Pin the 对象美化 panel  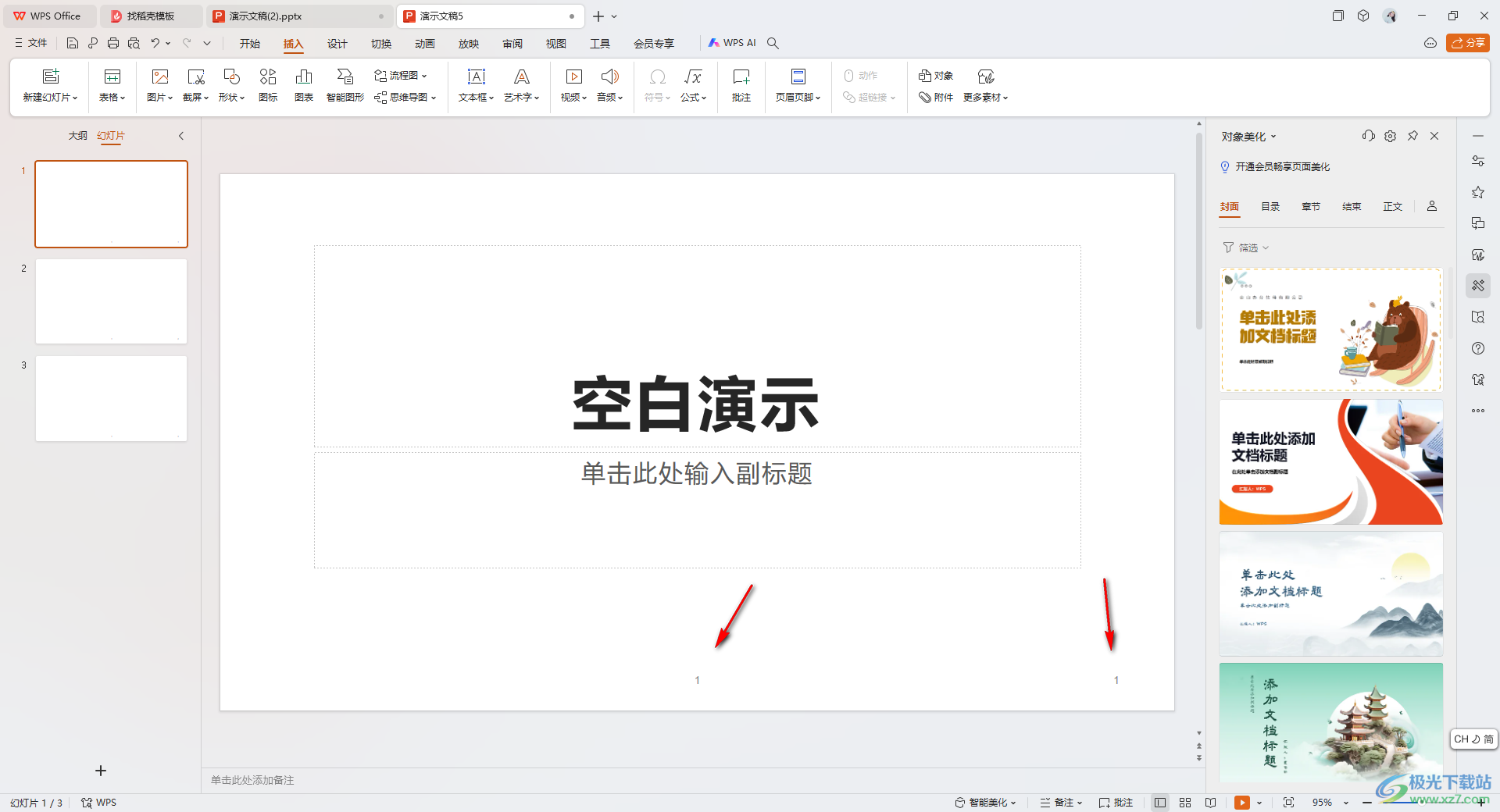(1412, 136)
